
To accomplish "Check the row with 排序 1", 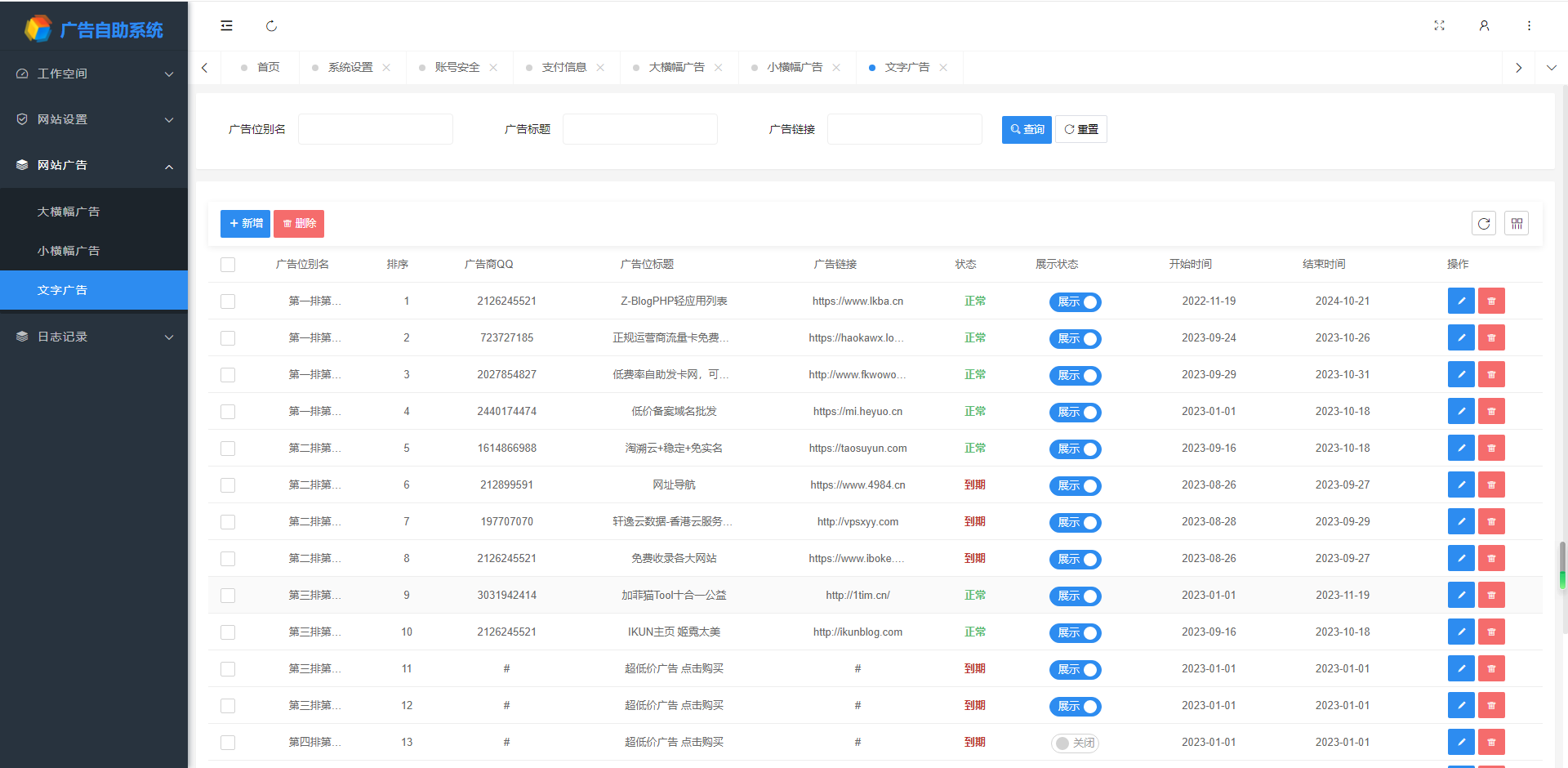I will tap(228, 301).
